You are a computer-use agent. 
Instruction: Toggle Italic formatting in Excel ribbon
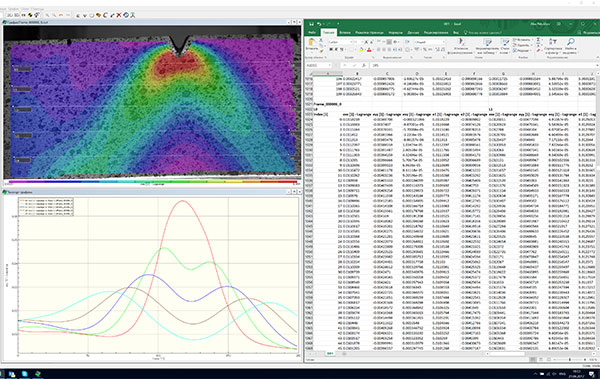tap(336, 49)
